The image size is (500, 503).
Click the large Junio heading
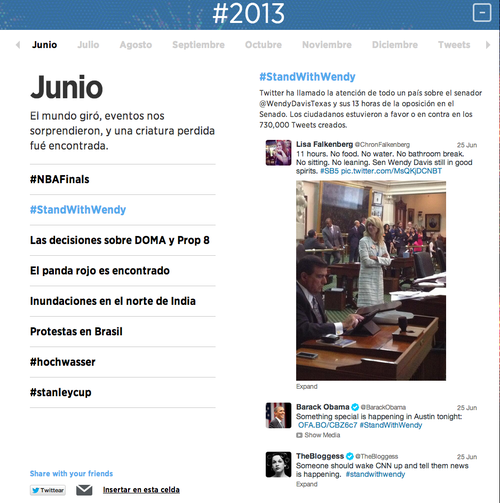(x=67, y=87)
